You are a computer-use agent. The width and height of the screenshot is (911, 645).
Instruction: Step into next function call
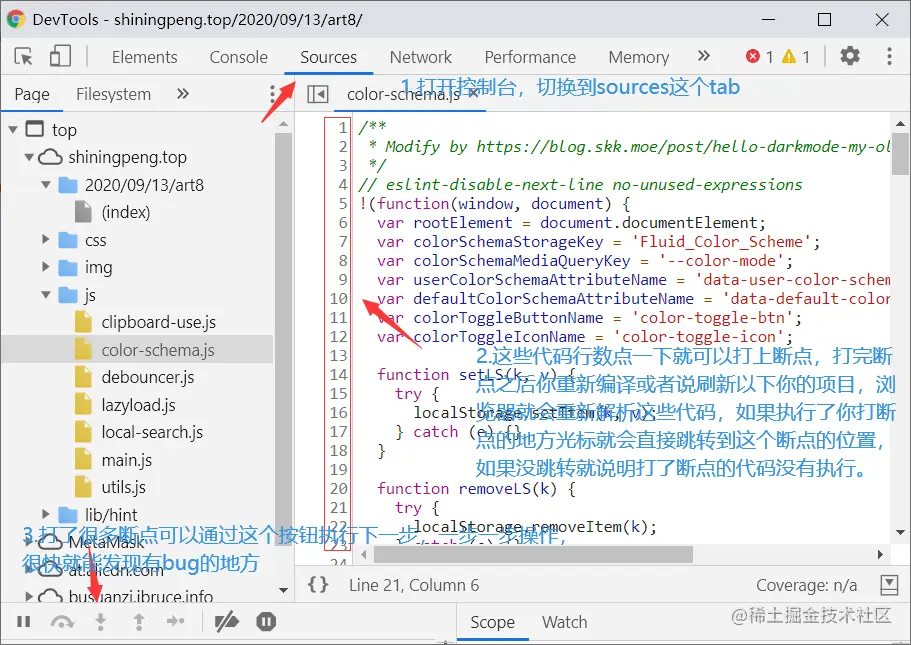tap(101, 622)
